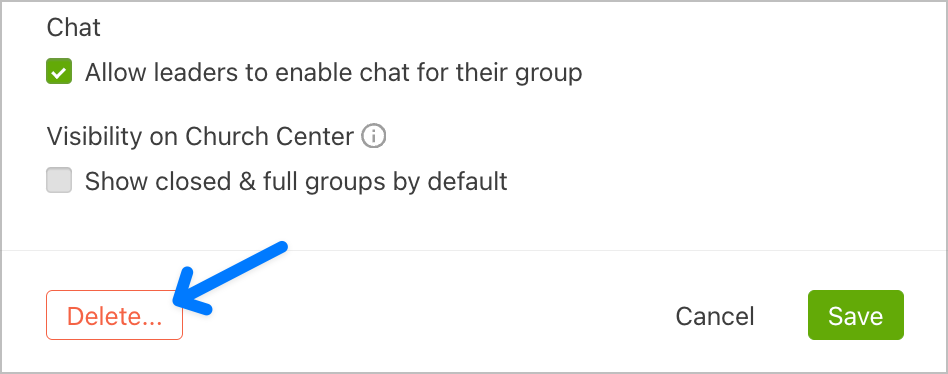Show info about Church Center visibility
The height and width of the screenshot is (374, 948).
[x=373, y=137]
